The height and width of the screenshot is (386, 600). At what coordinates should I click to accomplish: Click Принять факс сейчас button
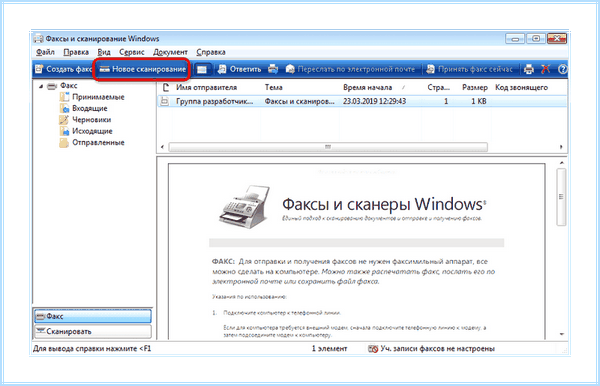click(470, 69)
